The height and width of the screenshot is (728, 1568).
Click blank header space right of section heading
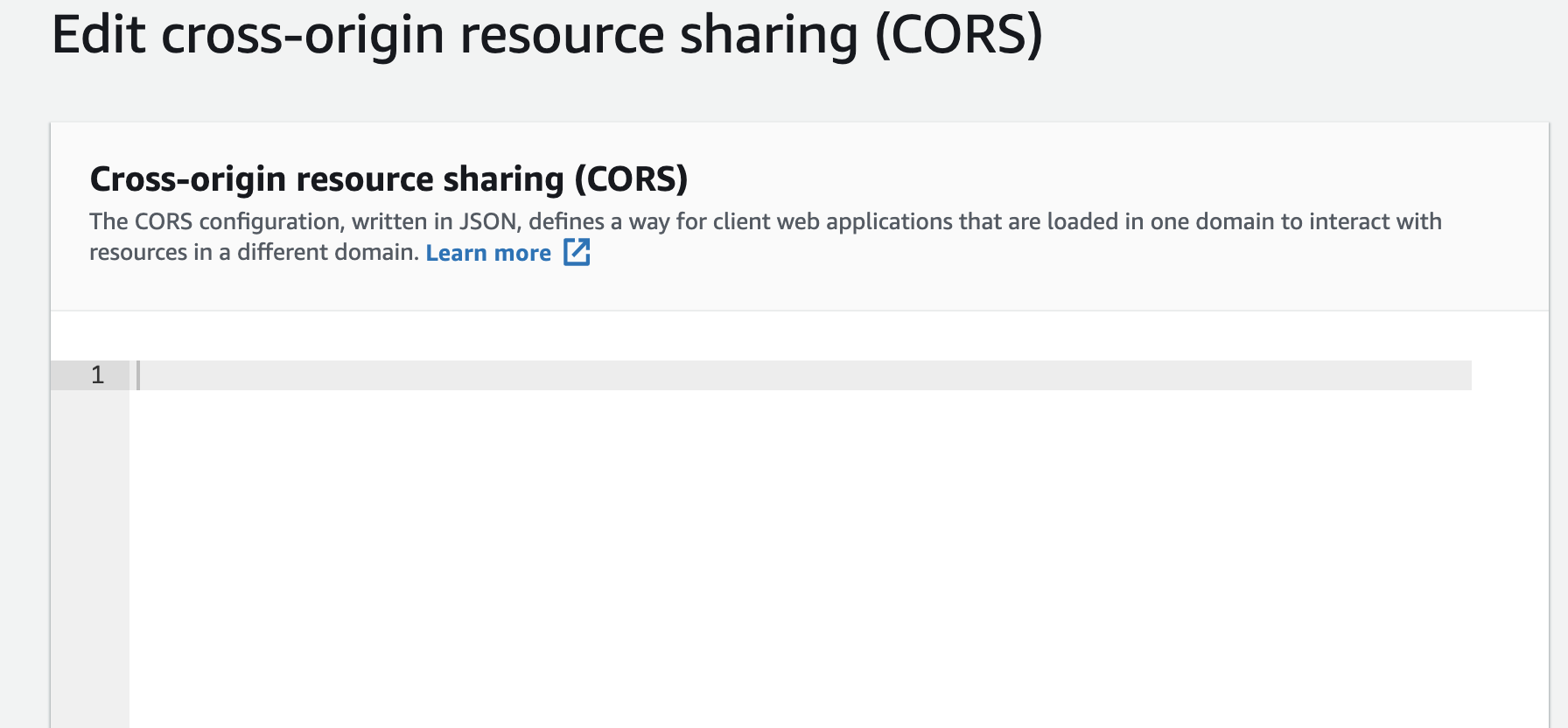pyautogui.click(x=1111, y=178)
